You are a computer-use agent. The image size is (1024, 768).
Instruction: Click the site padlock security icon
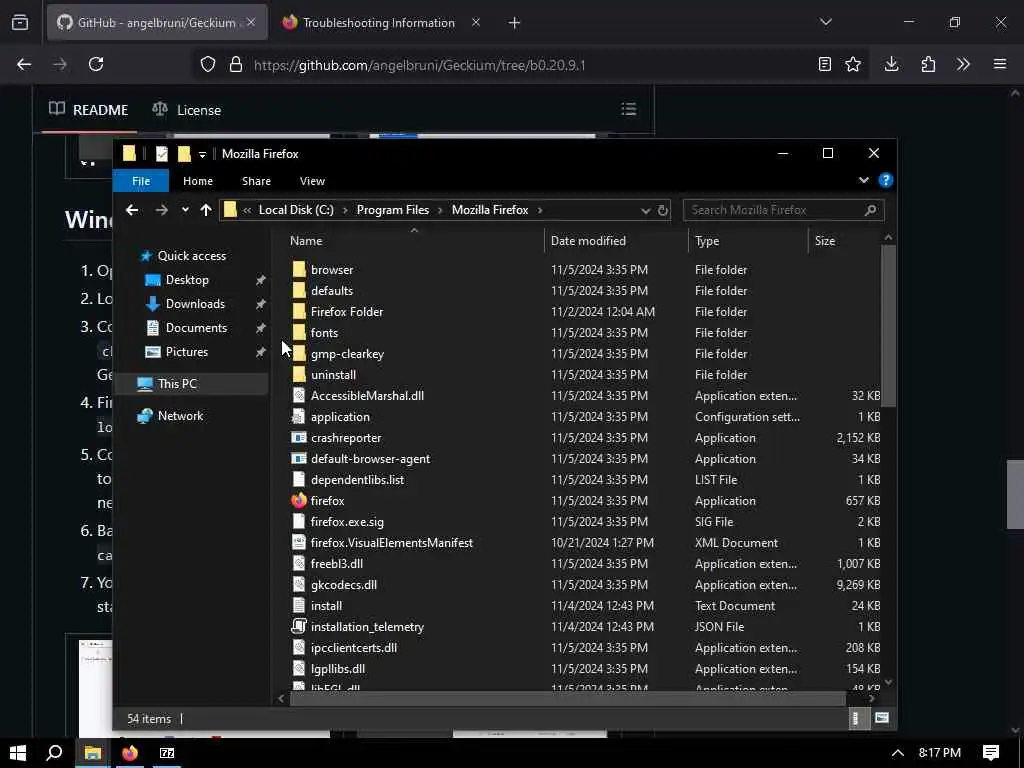point(236,64)
